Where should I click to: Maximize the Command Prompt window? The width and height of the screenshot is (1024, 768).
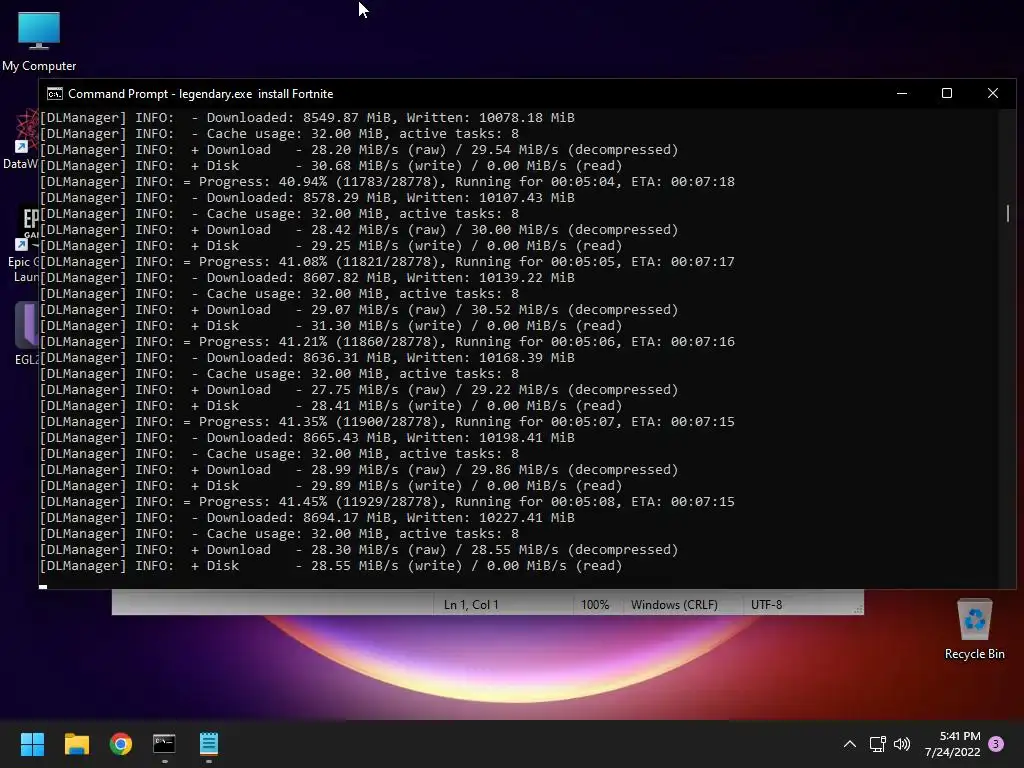coord(947,93)
